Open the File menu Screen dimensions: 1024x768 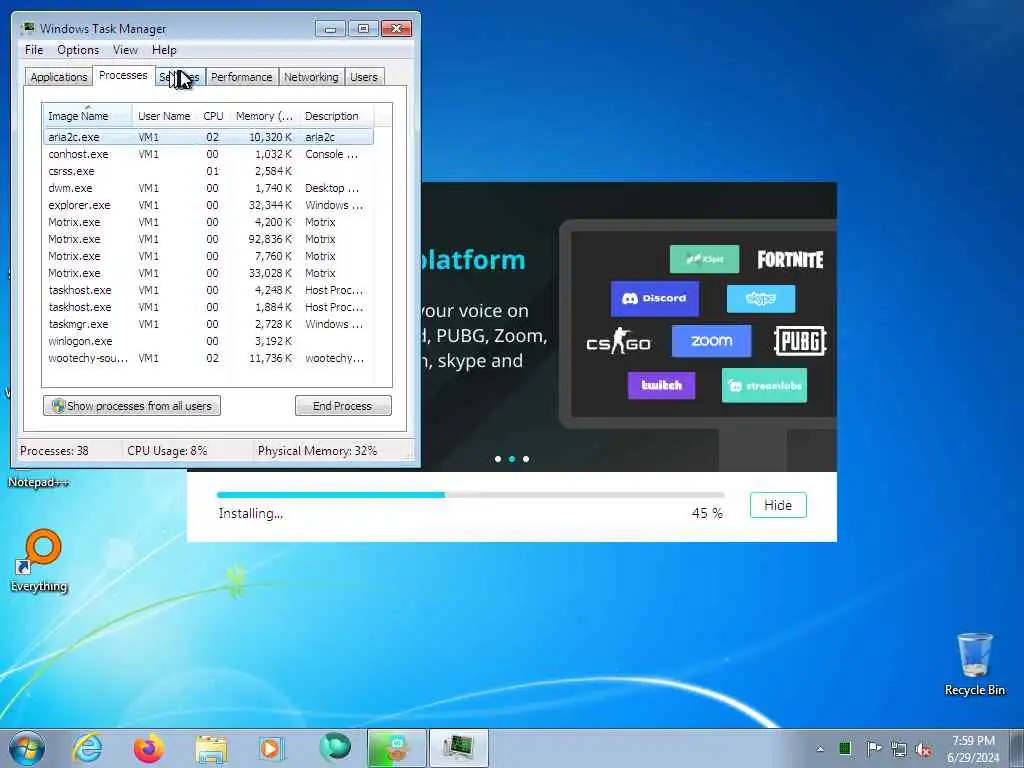click(x=34, y=50)
